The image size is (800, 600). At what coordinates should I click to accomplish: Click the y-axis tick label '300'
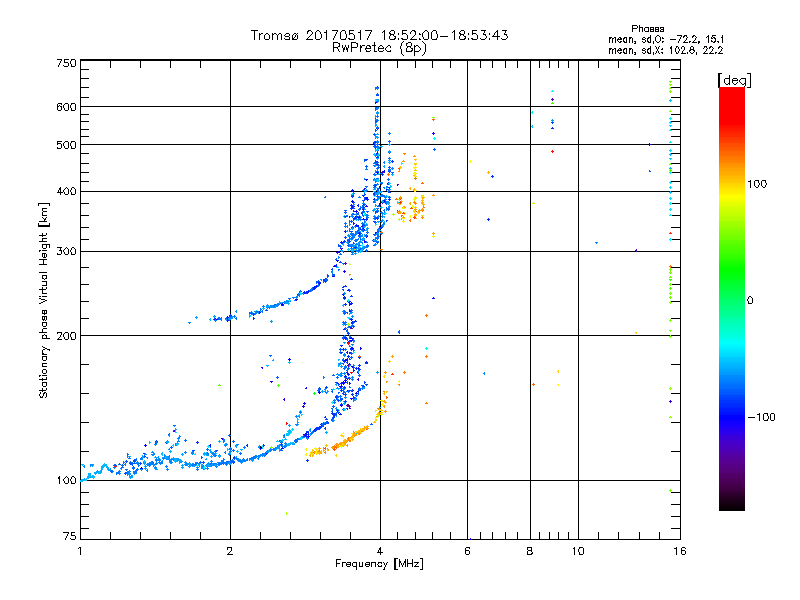tap(67, 251)
